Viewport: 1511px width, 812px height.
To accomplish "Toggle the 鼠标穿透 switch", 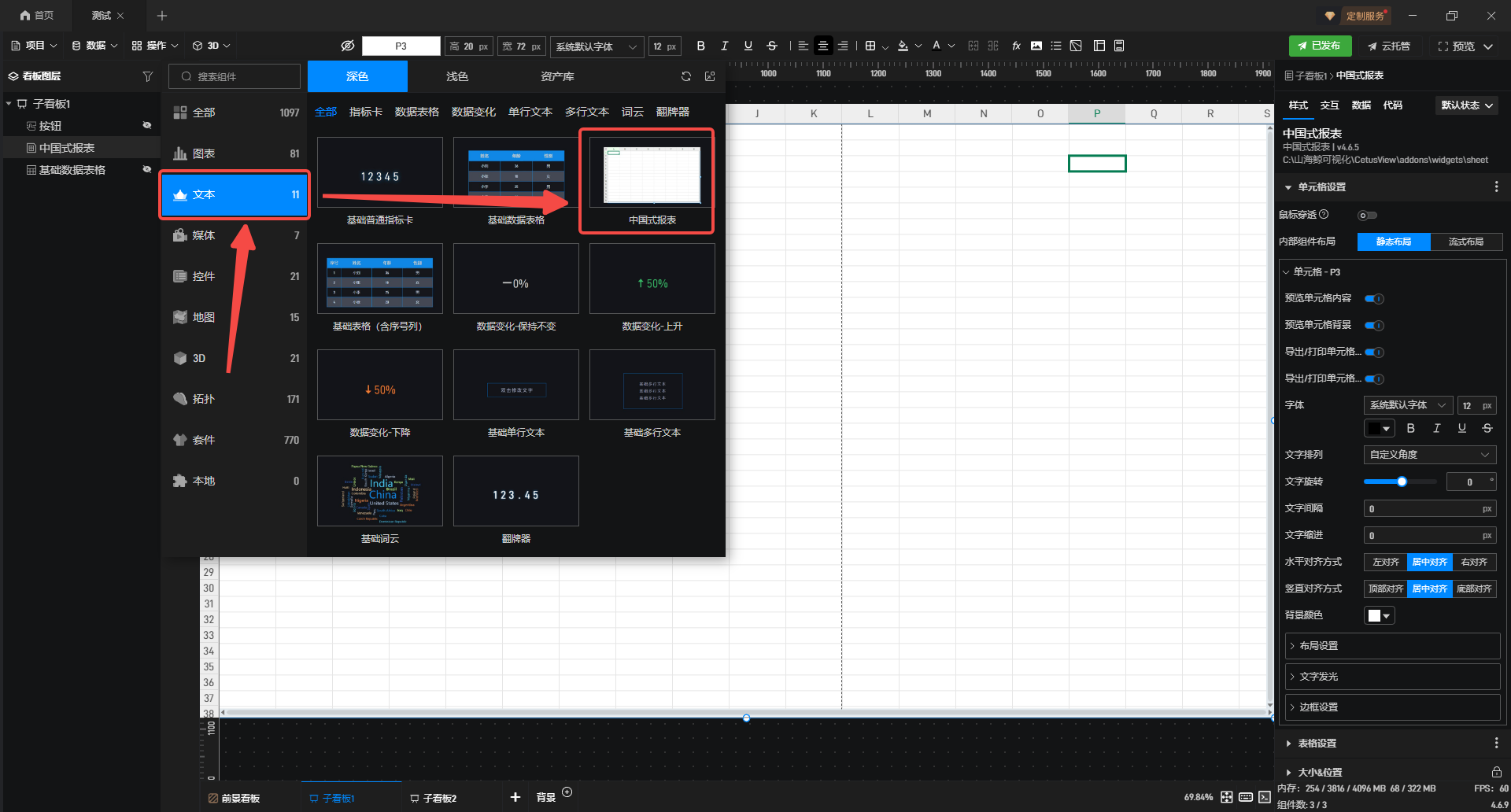I will [1368, 215].
